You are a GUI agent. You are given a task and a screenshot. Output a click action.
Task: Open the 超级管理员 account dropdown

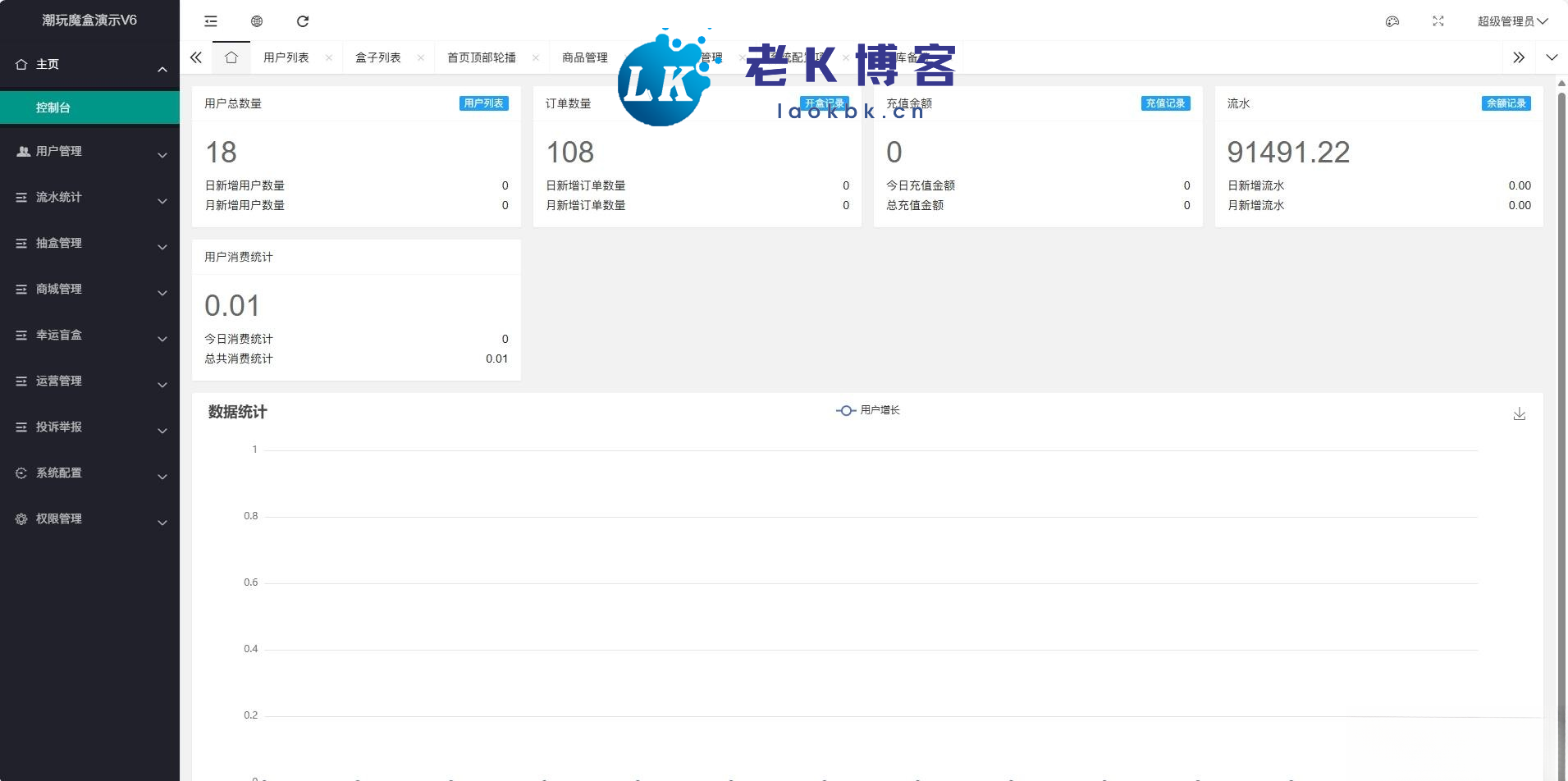1511,21
